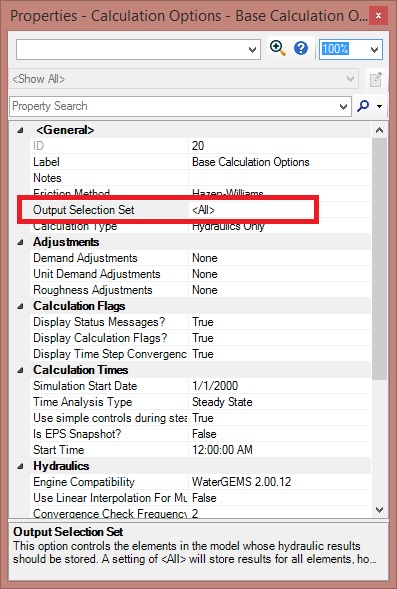The width and height of the screenshot is (397, 589).
Task: Click True value for Display Status Messages
Action: [x=203, y=322]
